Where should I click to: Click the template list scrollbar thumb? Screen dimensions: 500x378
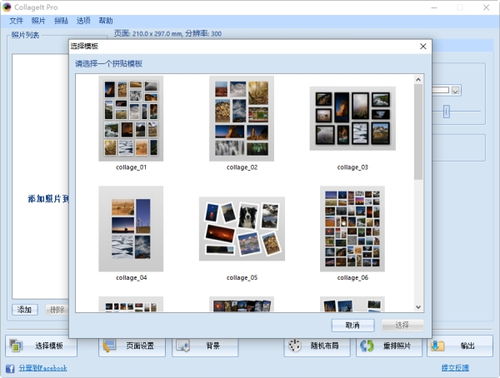coord(418,132)
